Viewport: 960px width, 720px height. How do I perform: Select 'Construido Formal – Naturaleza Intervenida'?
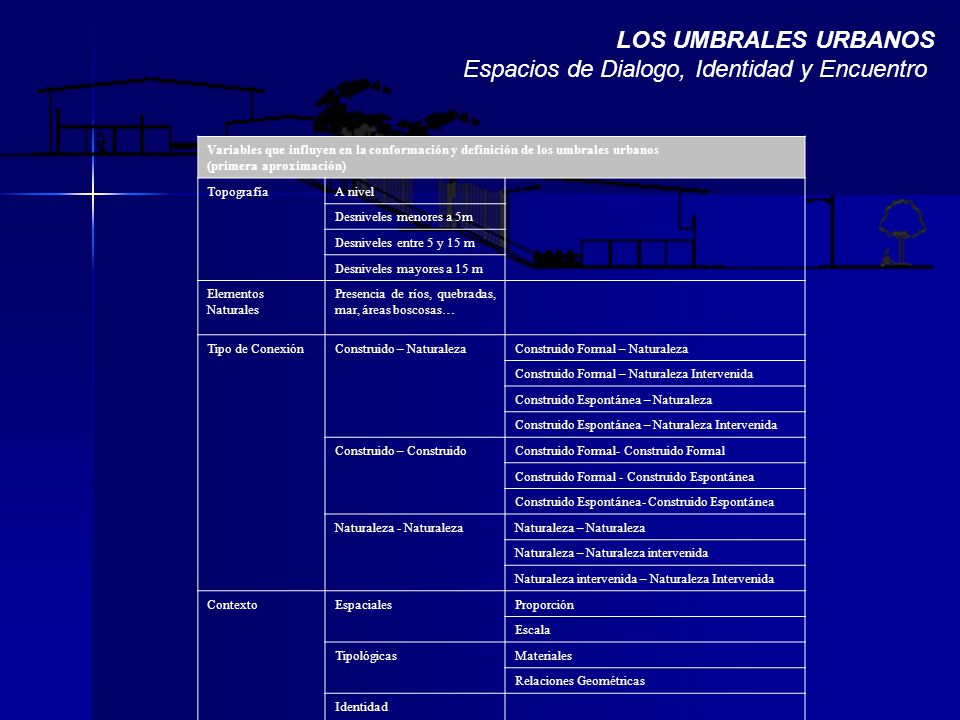pos(655,373)
